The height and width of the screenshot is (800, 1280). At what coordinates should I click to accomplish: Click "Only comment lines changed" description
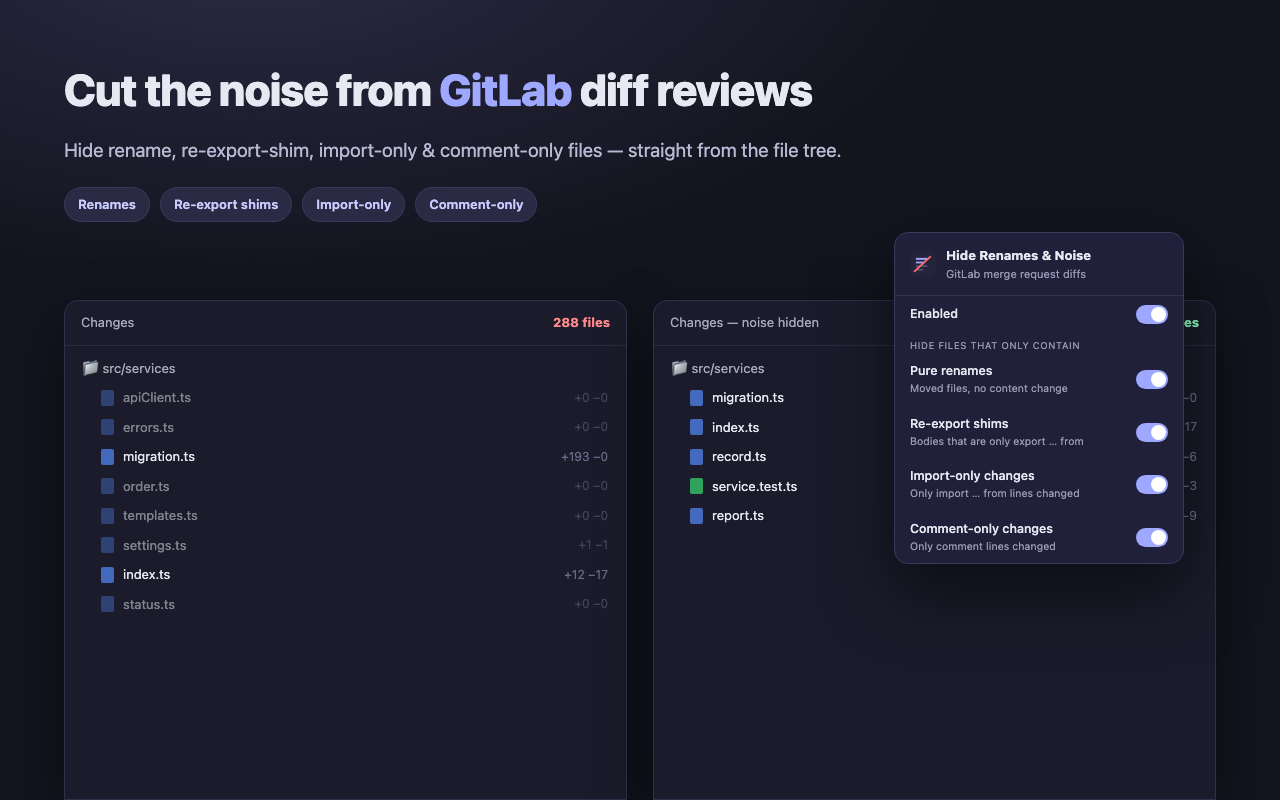[983, 546]
